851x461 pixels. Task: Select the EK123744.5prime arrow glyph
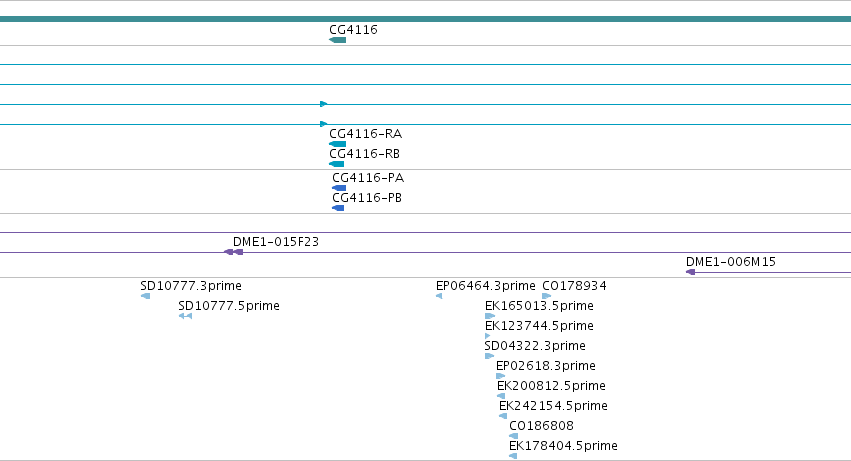(487, 336)
